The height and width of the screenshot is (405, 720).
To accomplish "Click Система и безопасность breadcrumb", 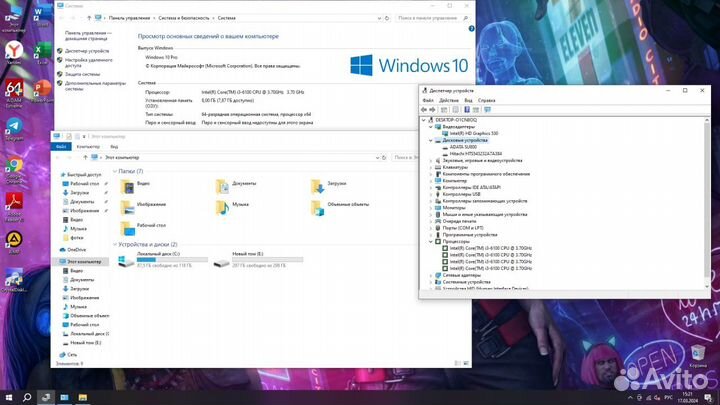I will coord(184,18).
